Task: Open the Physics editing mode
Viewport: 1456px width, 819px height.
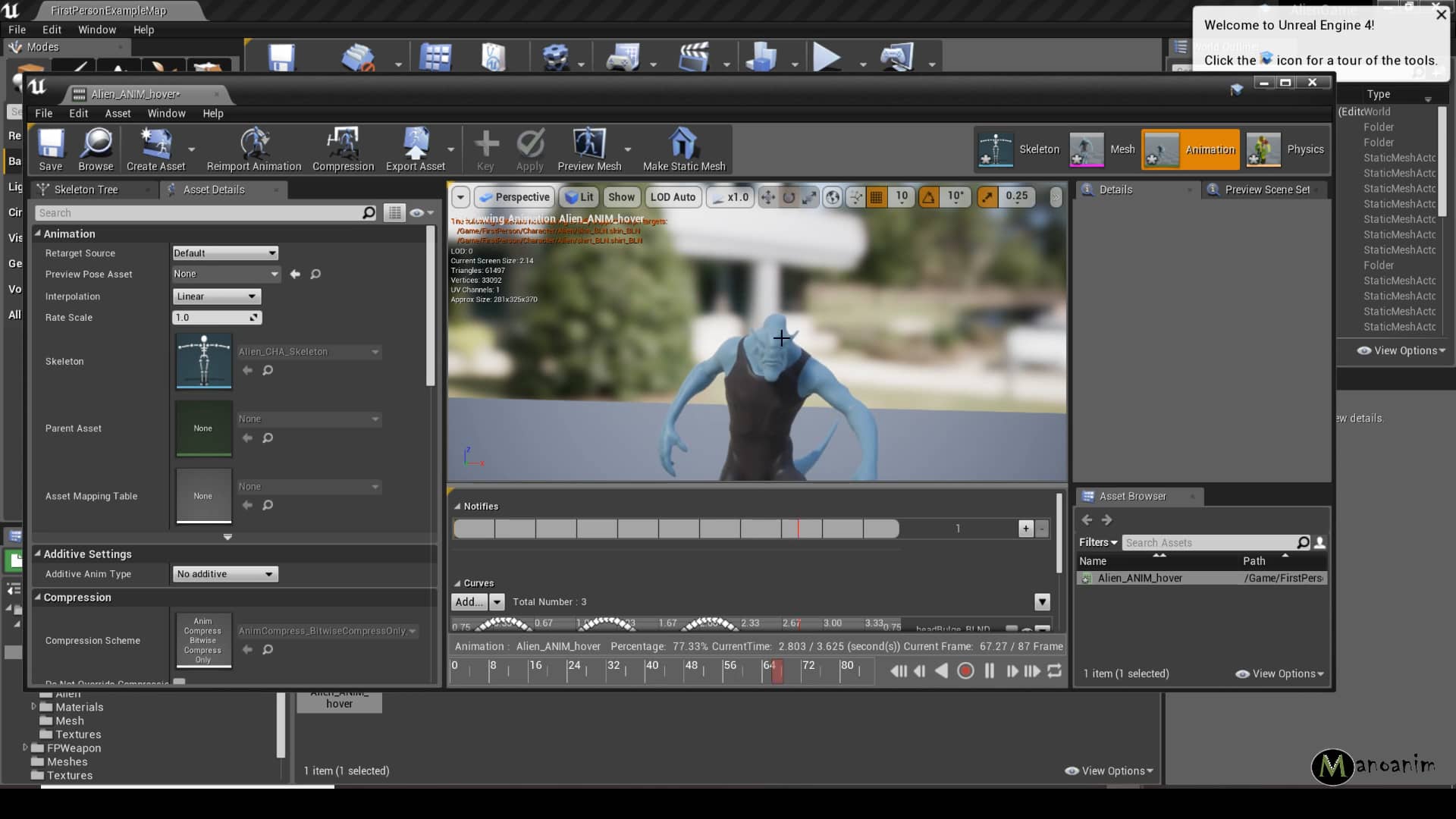Action: point(1287,149)
